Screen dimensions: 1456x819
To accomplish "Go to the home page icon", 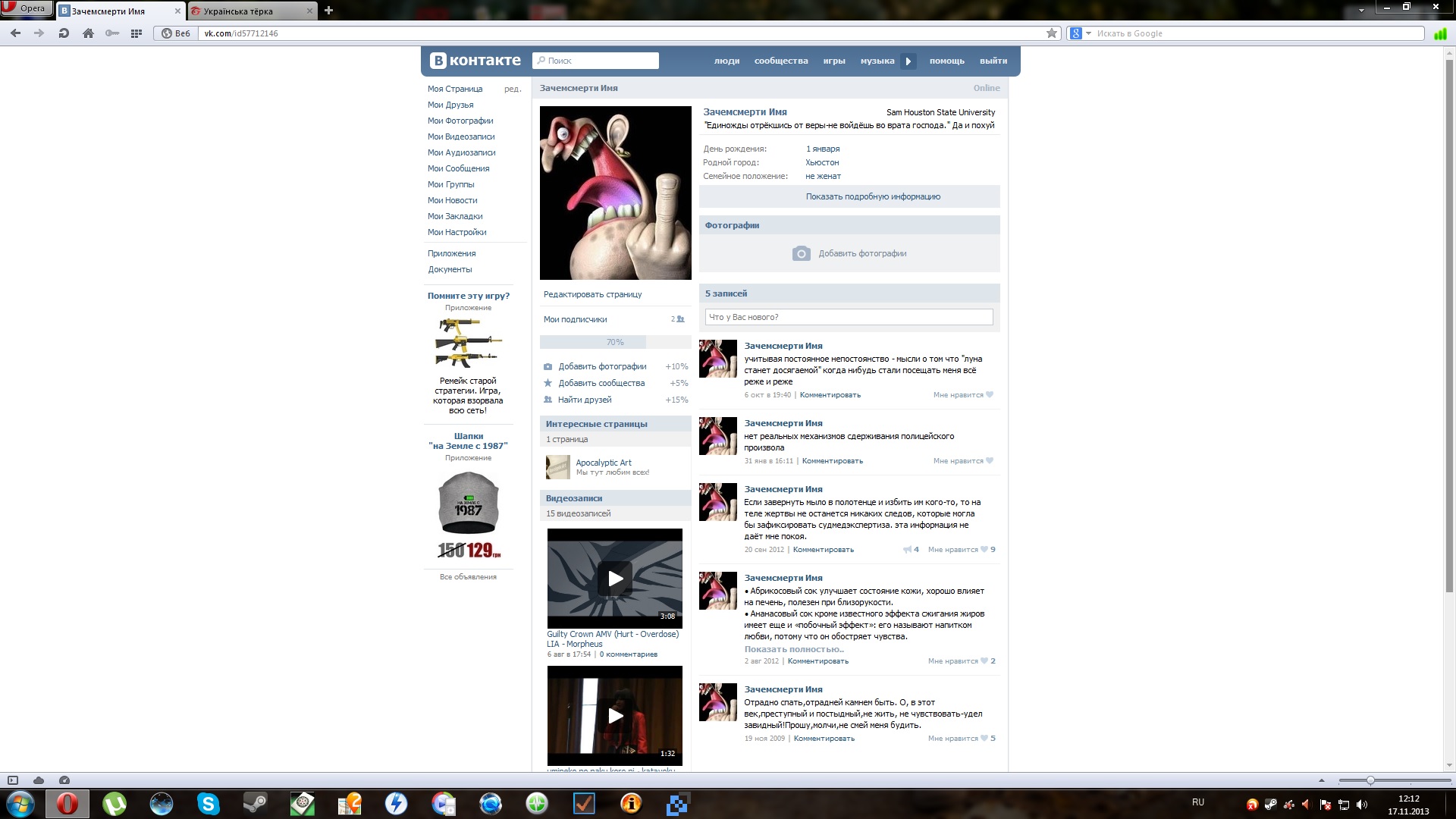I will 88,33.
